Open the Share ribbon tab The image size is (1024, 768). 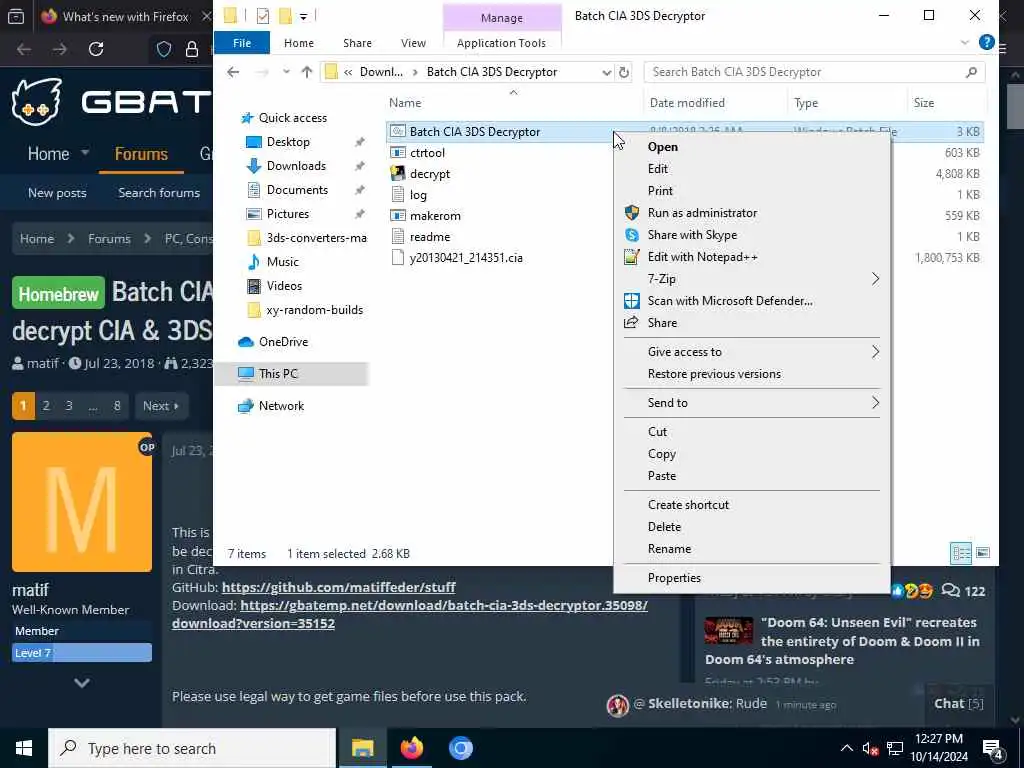357,43
